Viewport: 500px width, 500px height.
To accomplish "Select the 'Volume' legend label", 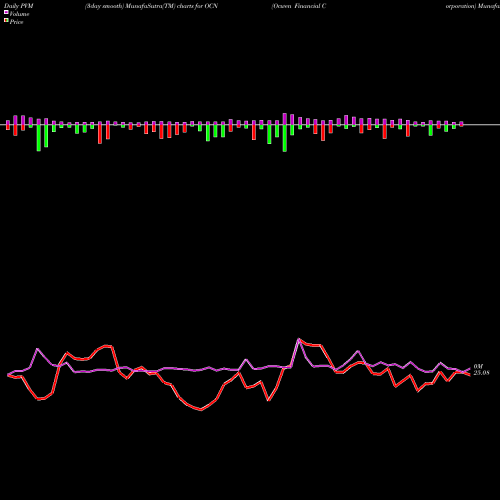I will click(x=19, y=14).
